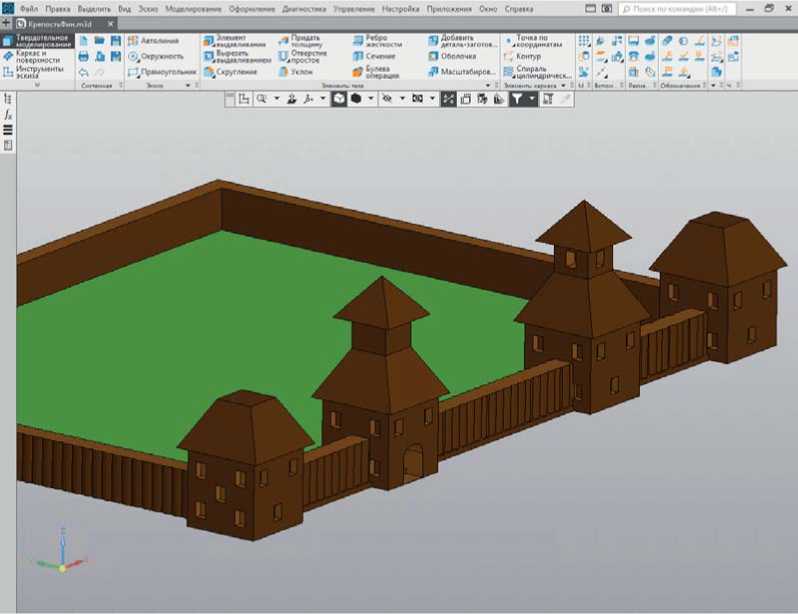Image resolution: width=798 pixels, height=614 pixels.
Task: Select the Булева операция tool
Action: pyautogui.click(x=378, y=72)
